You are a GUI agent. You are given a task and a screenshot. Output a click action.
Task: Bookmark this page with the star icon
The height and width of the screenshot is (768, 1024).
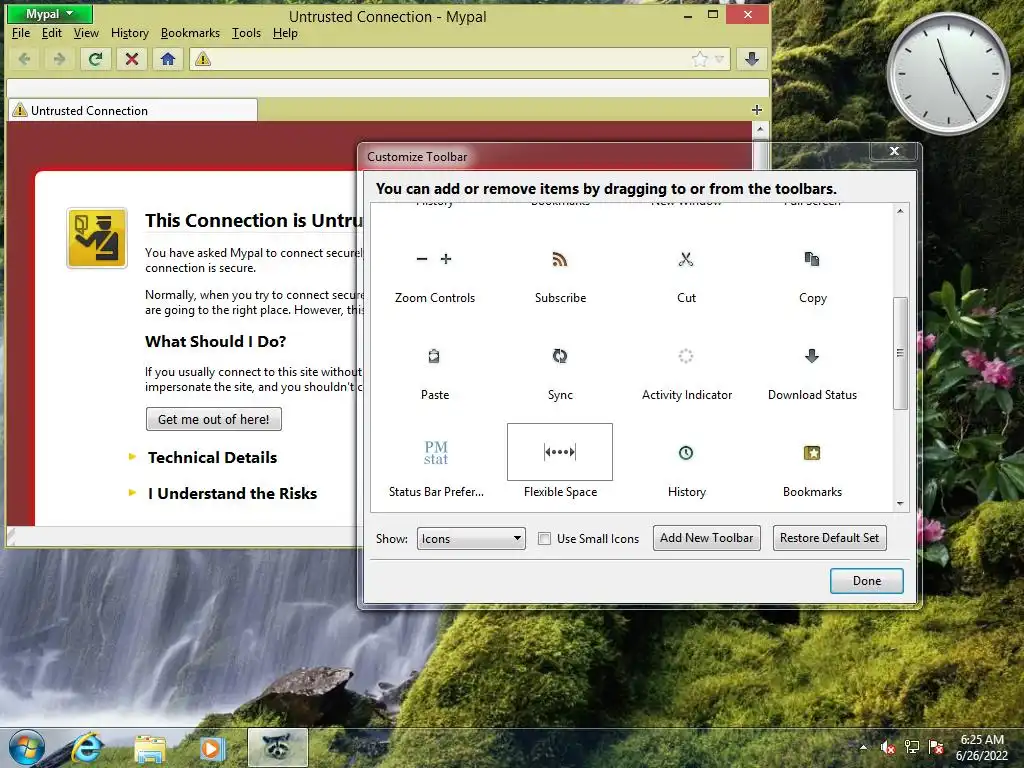click(x=699, y=59)
